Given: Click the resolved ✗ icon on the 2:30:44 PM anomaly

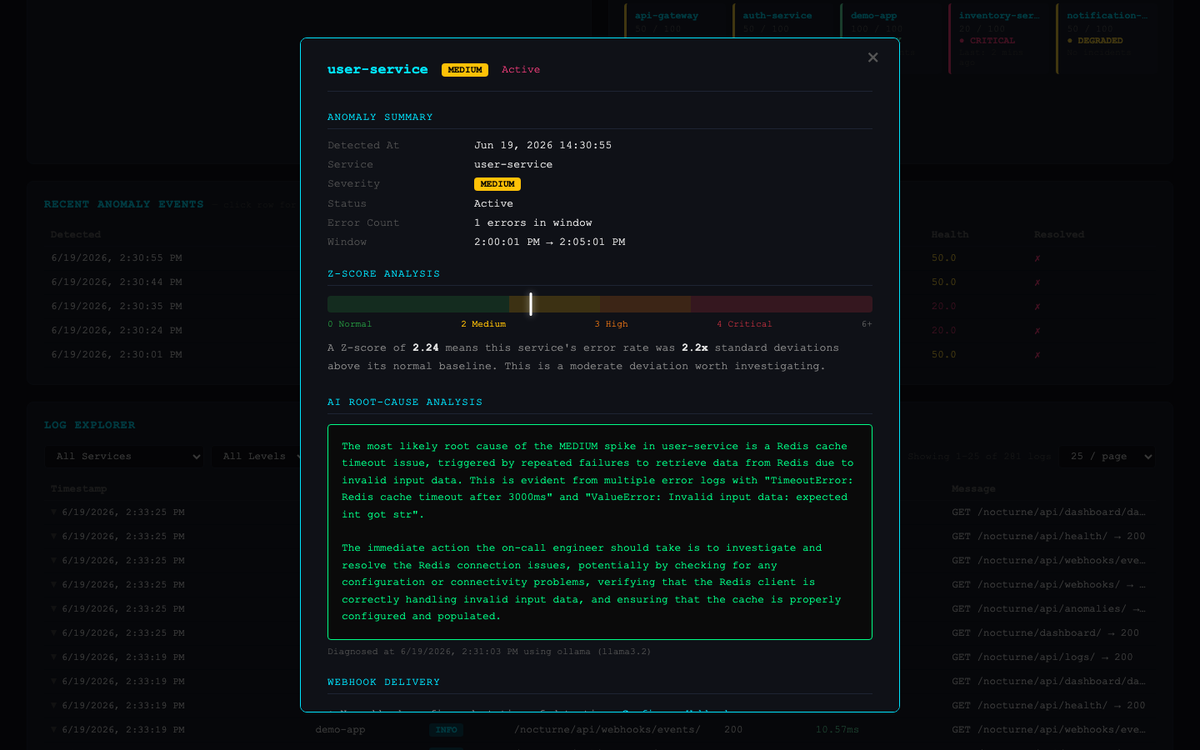Looking at the screenshot, I should pos(1038,283).
